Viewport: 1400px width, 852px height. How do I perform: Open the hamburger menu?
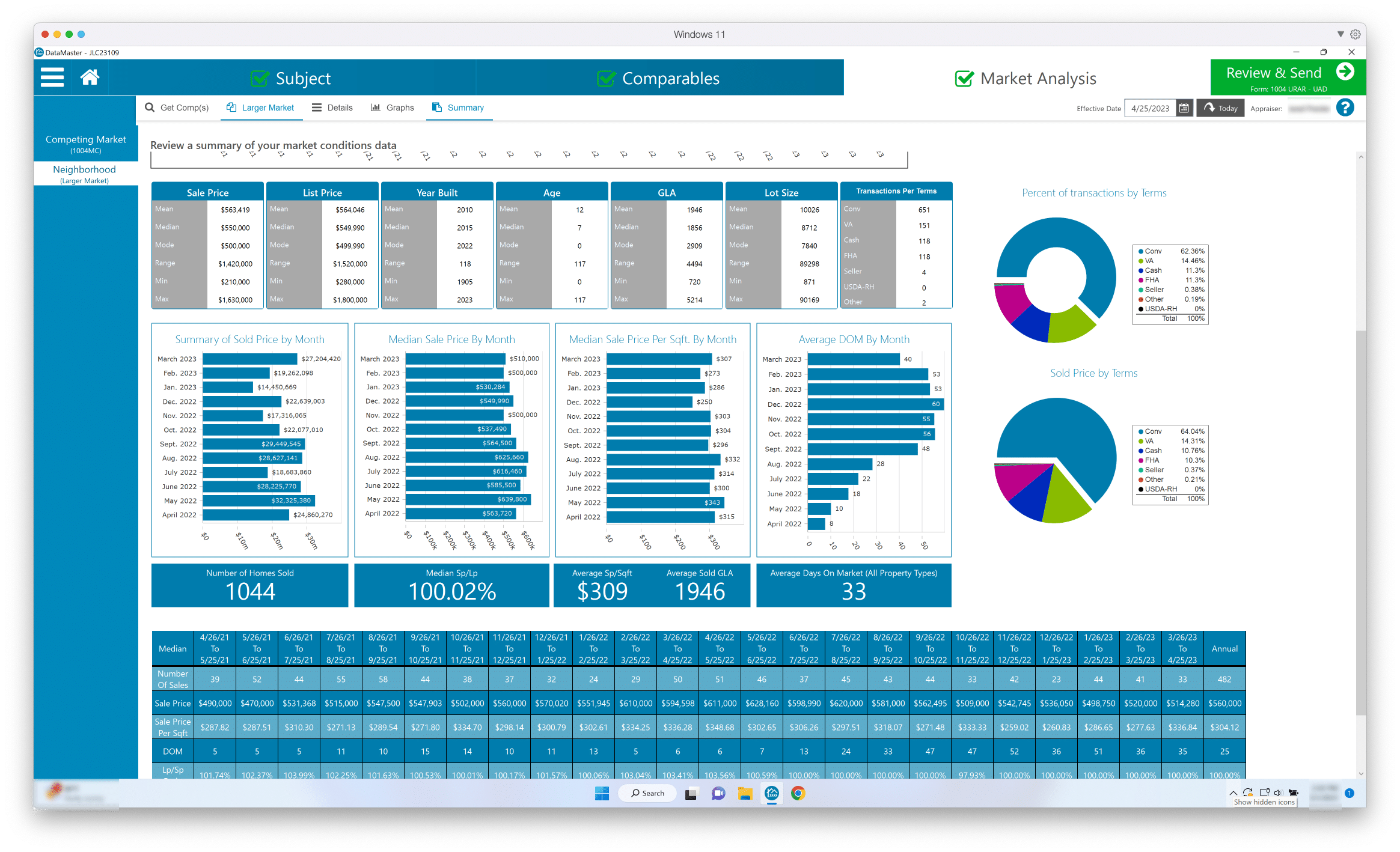point(51,77)
